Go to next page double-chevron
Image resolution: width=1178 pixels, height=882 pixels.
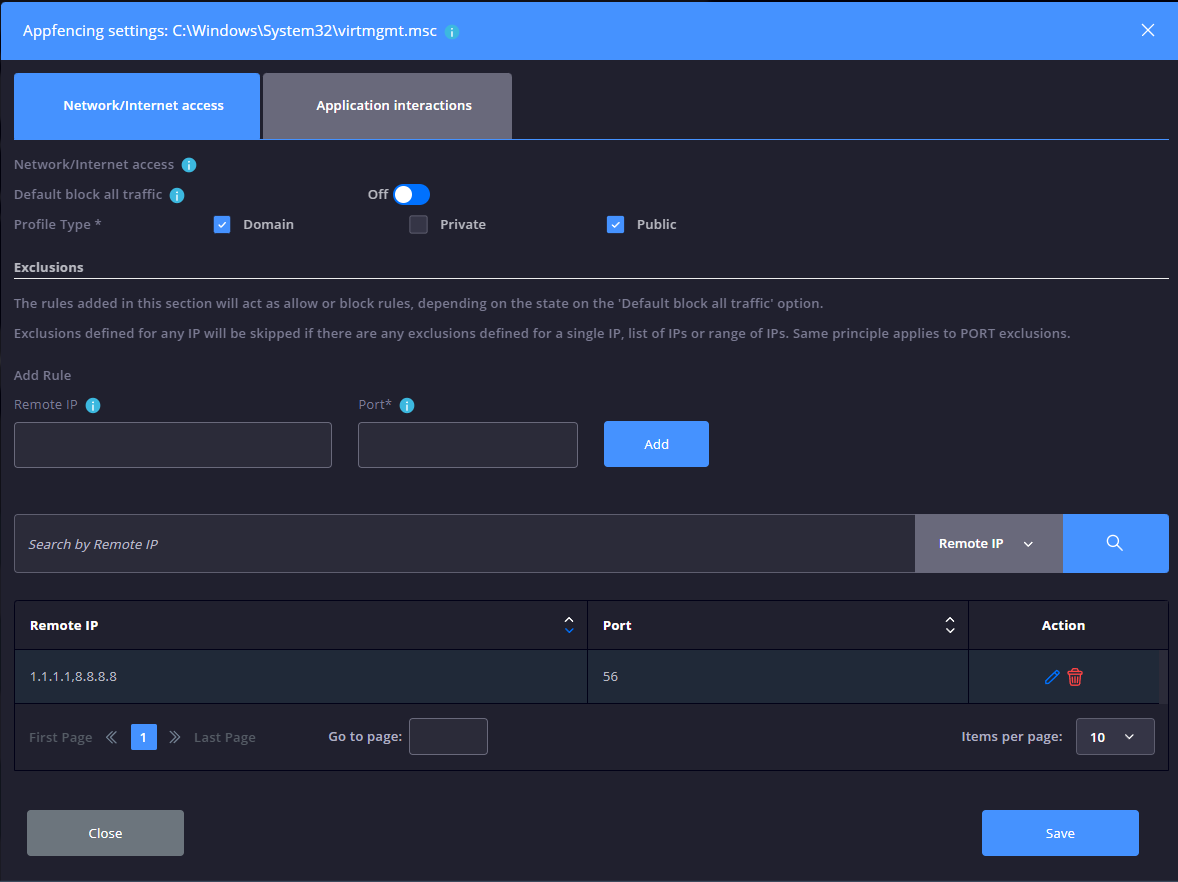coord(174,737)
